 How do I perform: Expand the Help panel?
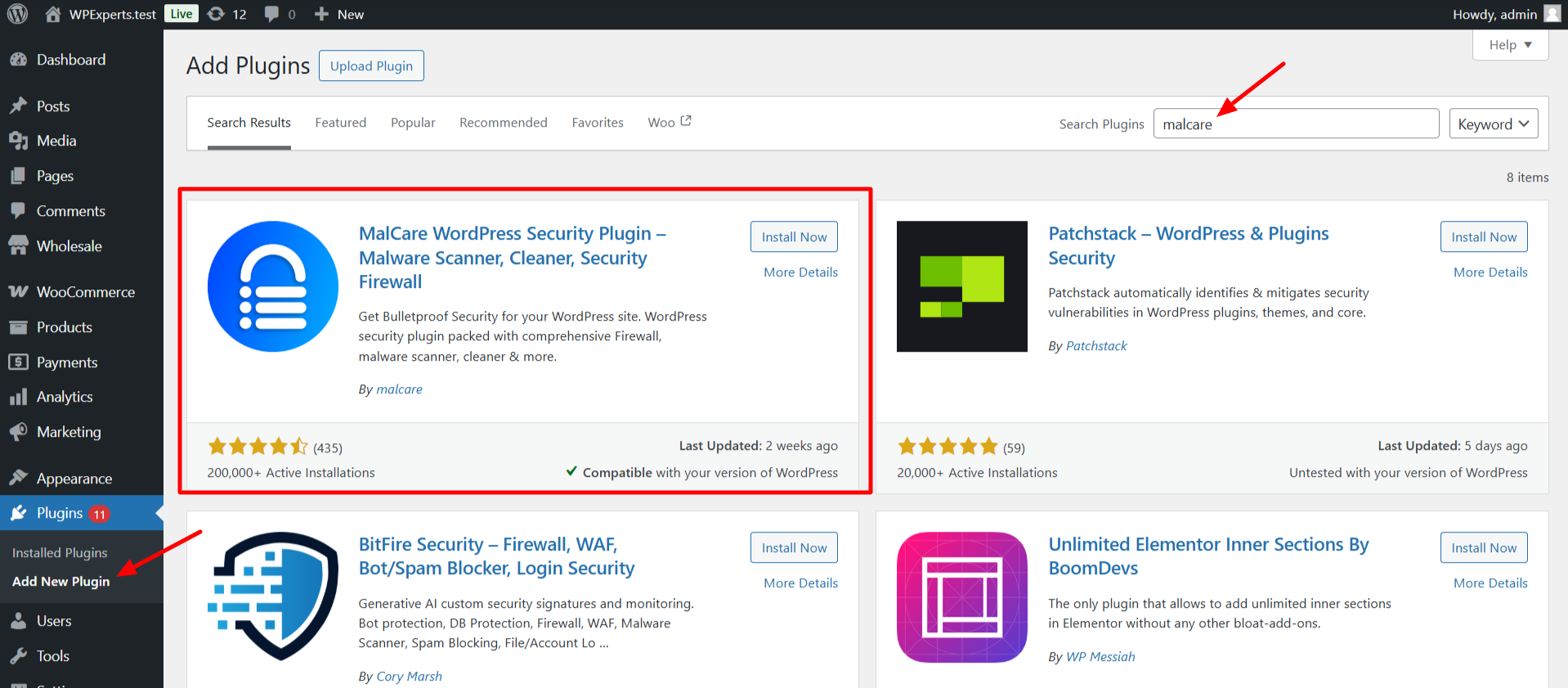pyautogui.click(x=1510, y=45)
